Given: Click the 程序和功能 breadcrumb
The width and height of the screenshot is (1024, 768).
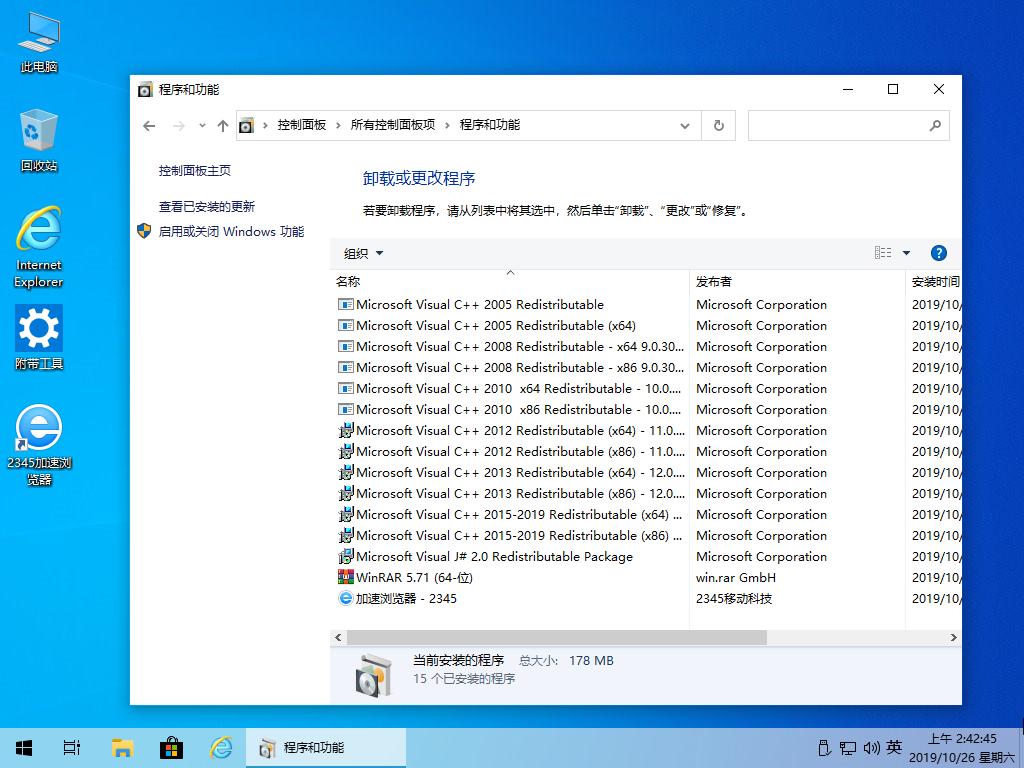Looking at the screenshot, I should click(x=490, y=125).
